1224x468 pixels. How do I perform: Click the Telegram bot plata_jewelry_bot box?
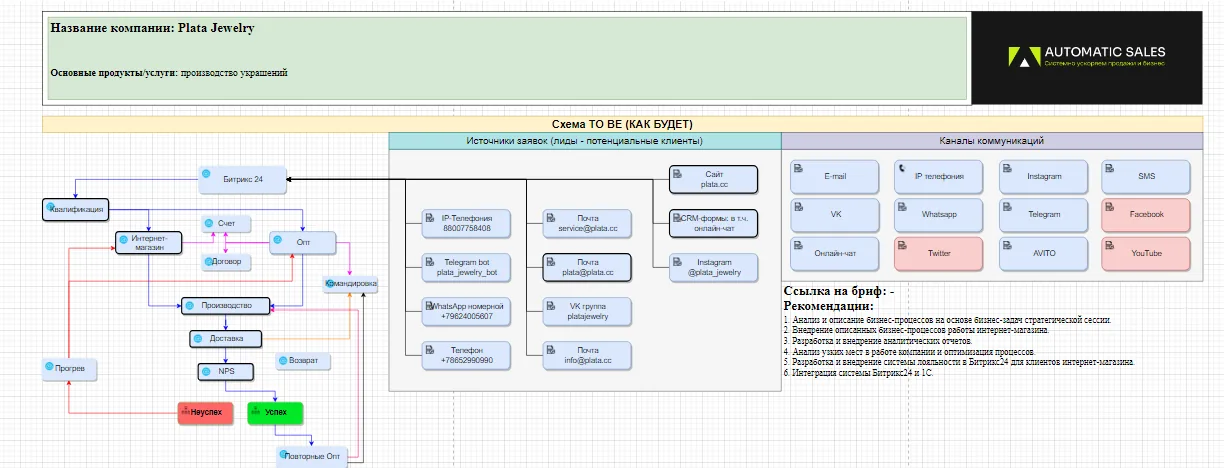tap(465, 267)
